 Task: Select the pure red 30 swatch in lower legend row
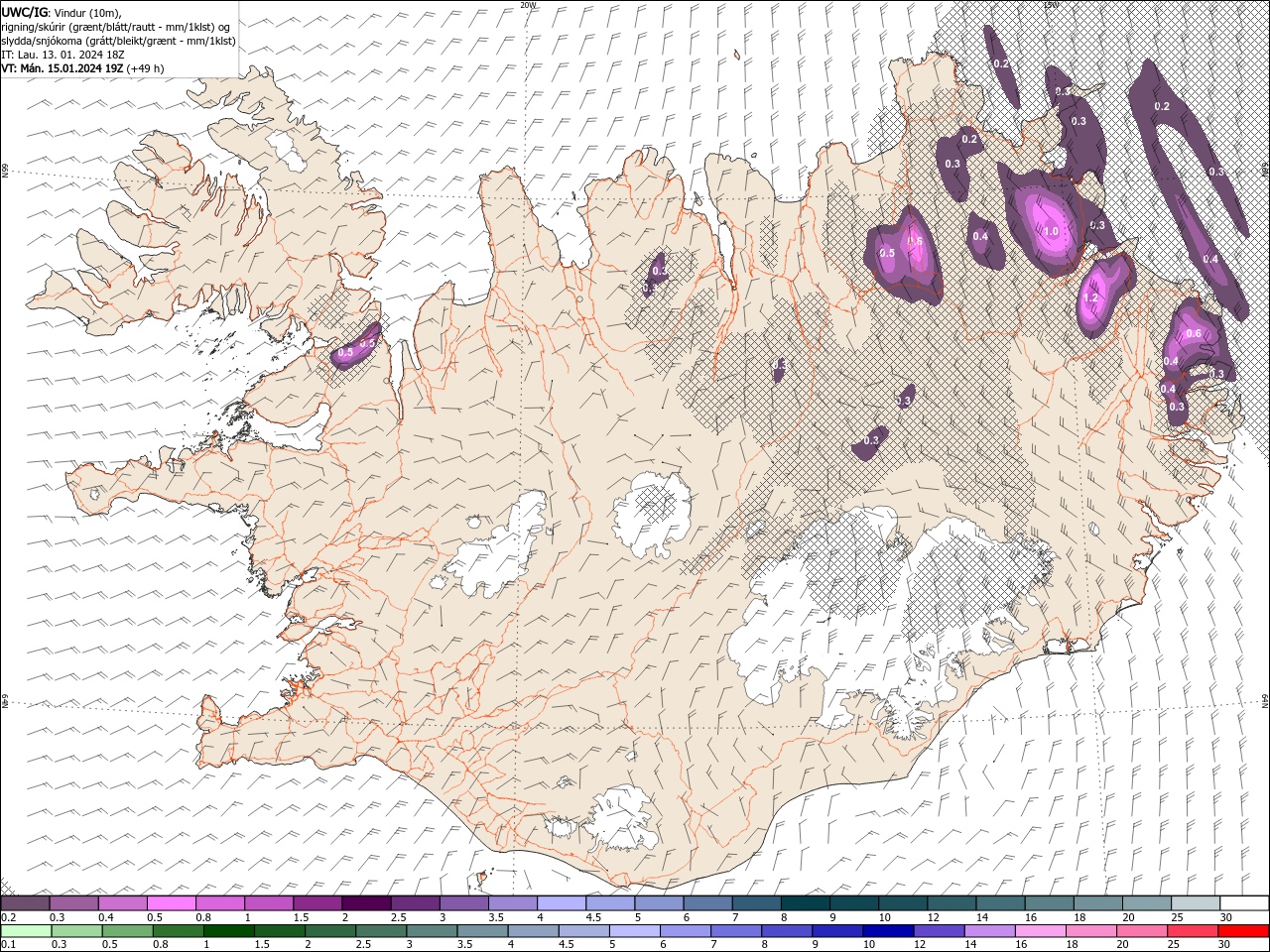[1242, 931]
